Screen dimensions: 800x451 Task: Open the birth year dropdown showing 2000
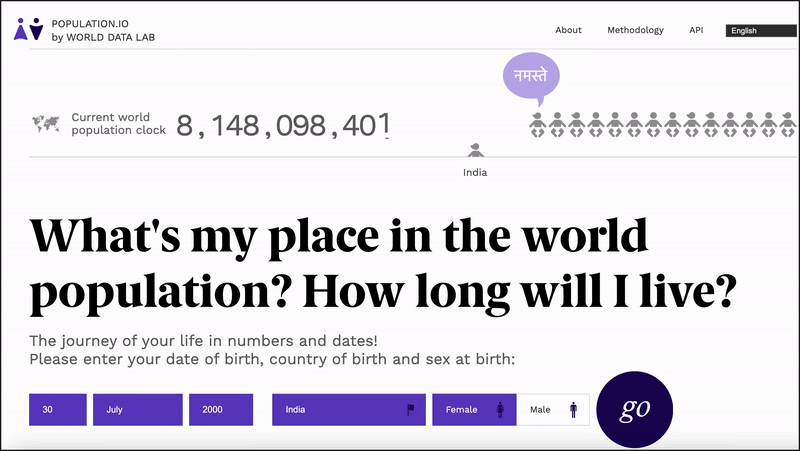click(221, 409)
